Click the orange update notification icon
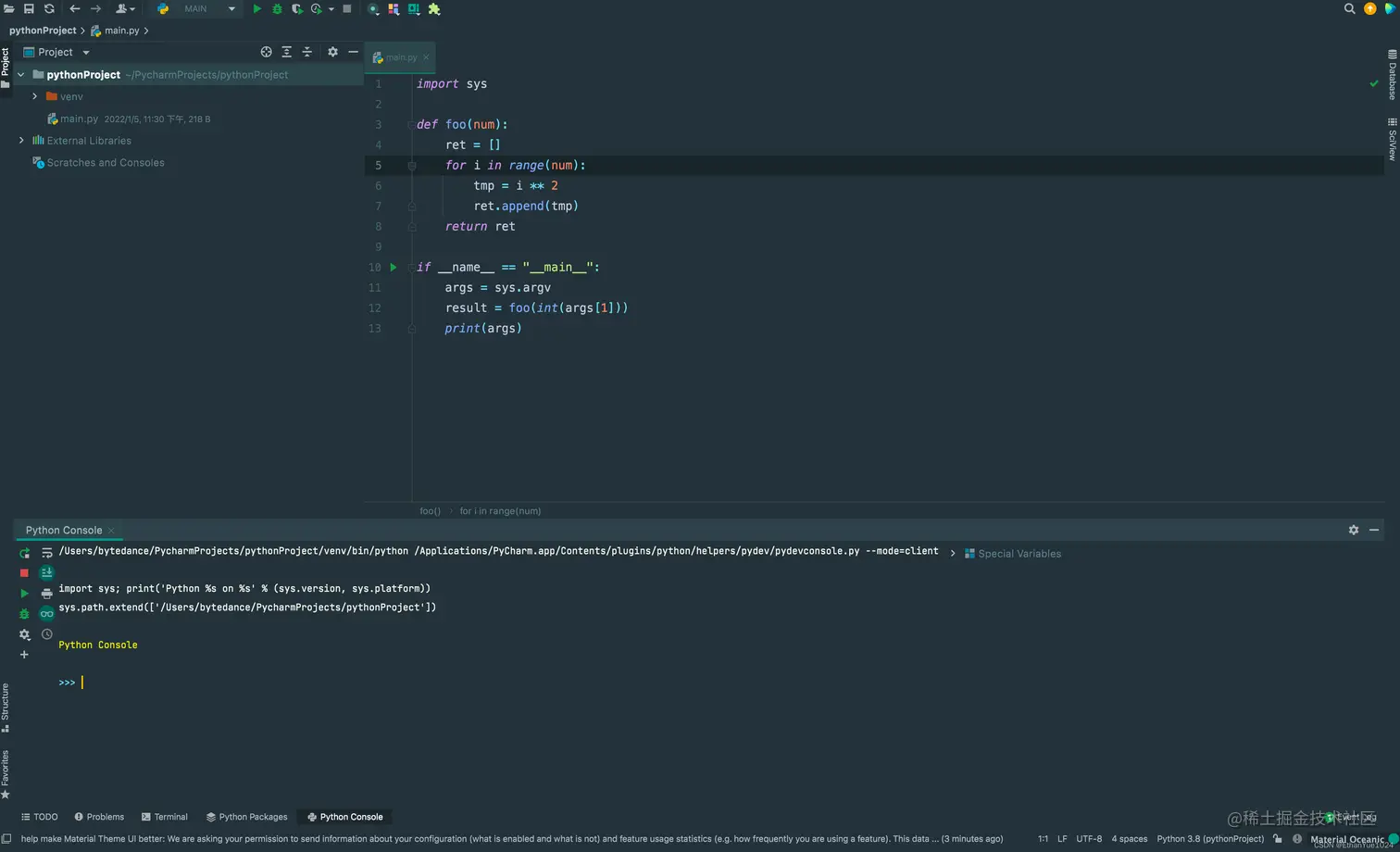Viewport: 1400px width, 852px height. [1370, 8]
